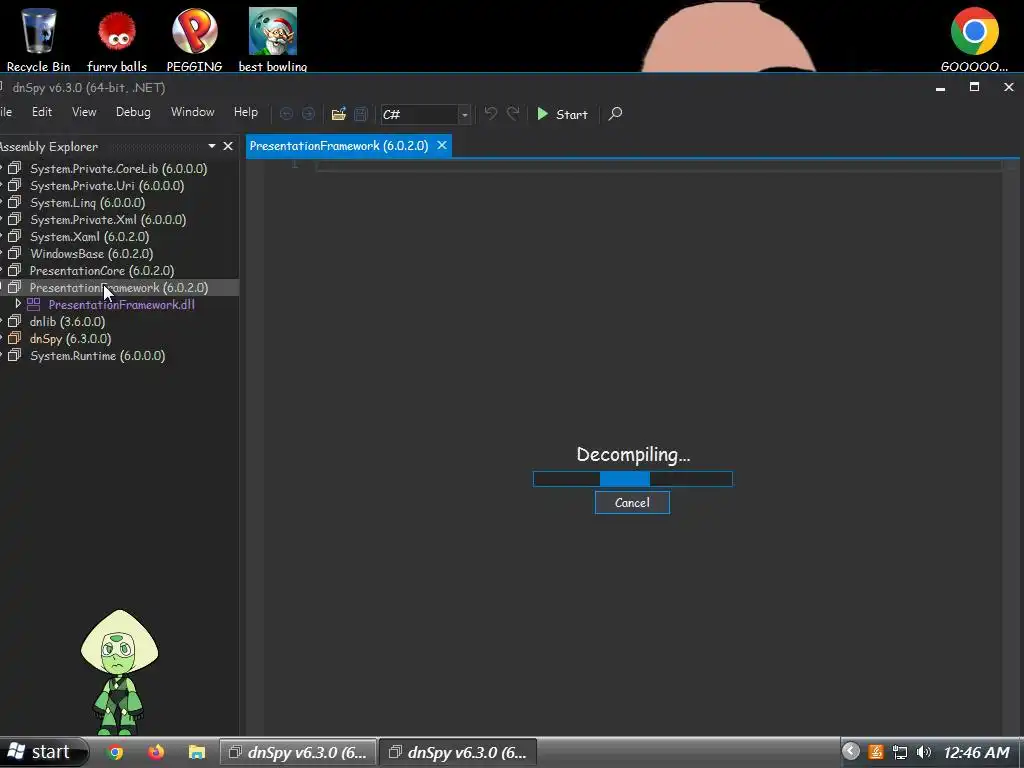Click the navigate backward arrow in toolbar

point(286,114)
